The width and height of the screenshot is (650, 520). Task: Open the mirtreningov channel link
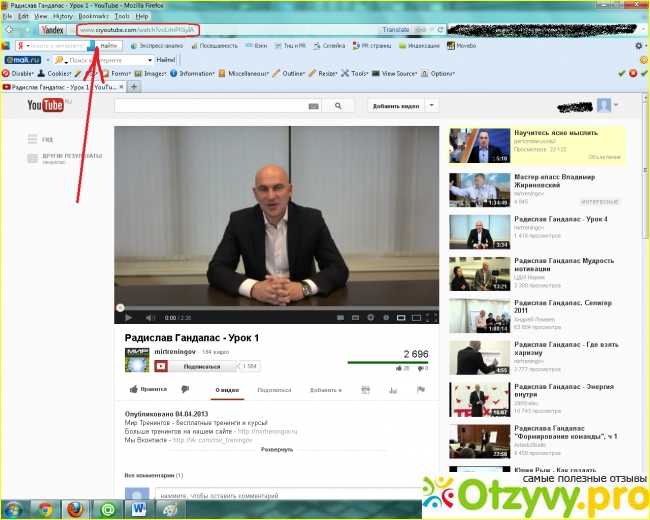[175, 352]
